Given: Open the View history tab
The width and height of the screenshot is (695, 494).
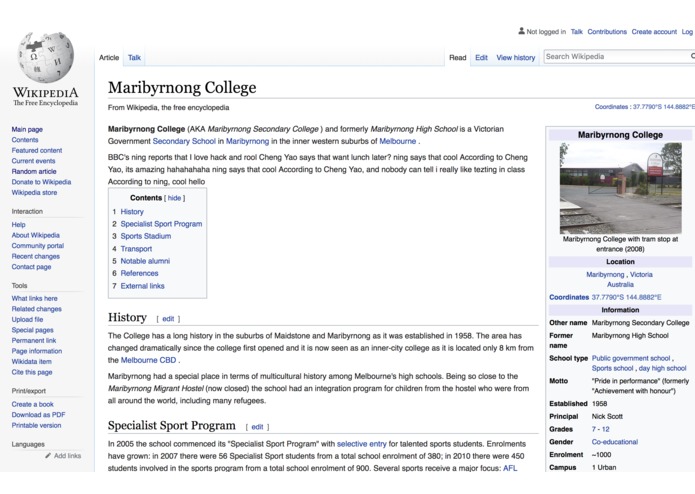Looking at the screenshot, I should (x=515, y=57).
